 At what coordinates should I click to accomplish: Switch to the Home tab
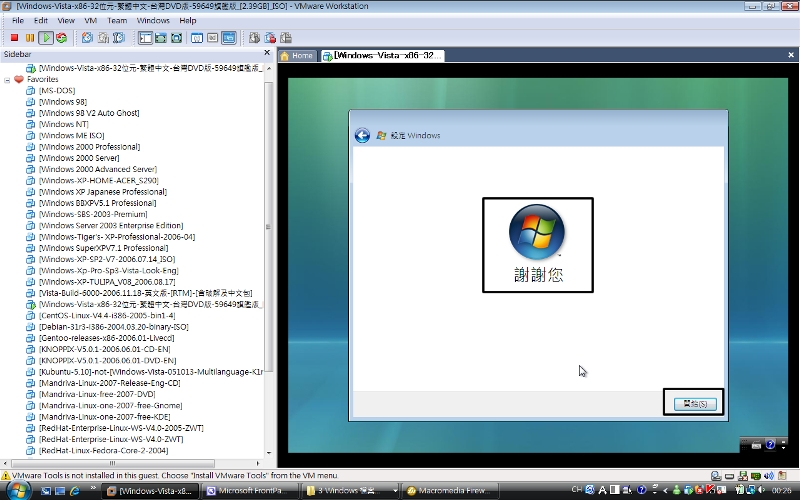tap(297, 56)
